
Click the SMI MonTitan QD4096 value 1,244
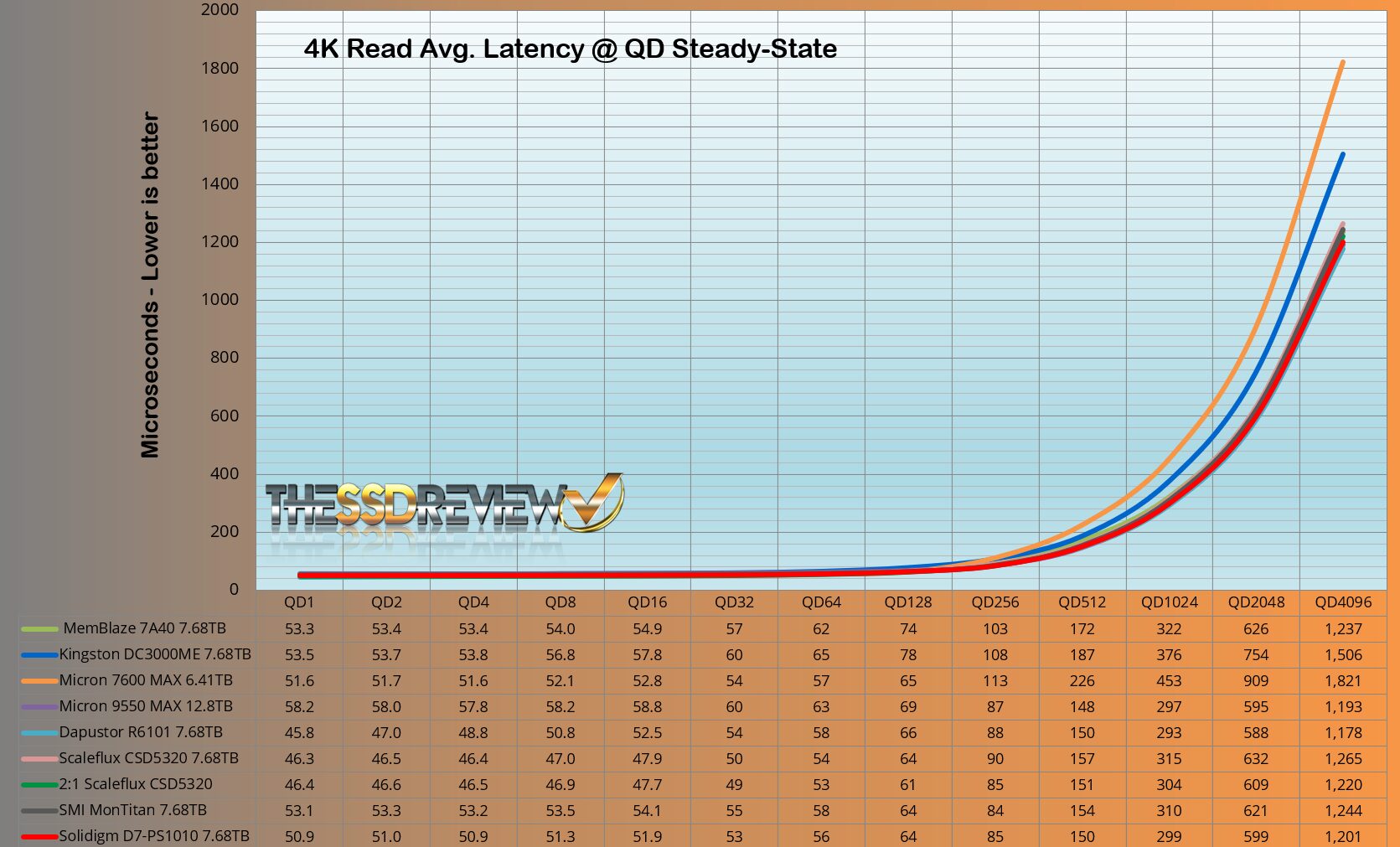(1344, 811)
